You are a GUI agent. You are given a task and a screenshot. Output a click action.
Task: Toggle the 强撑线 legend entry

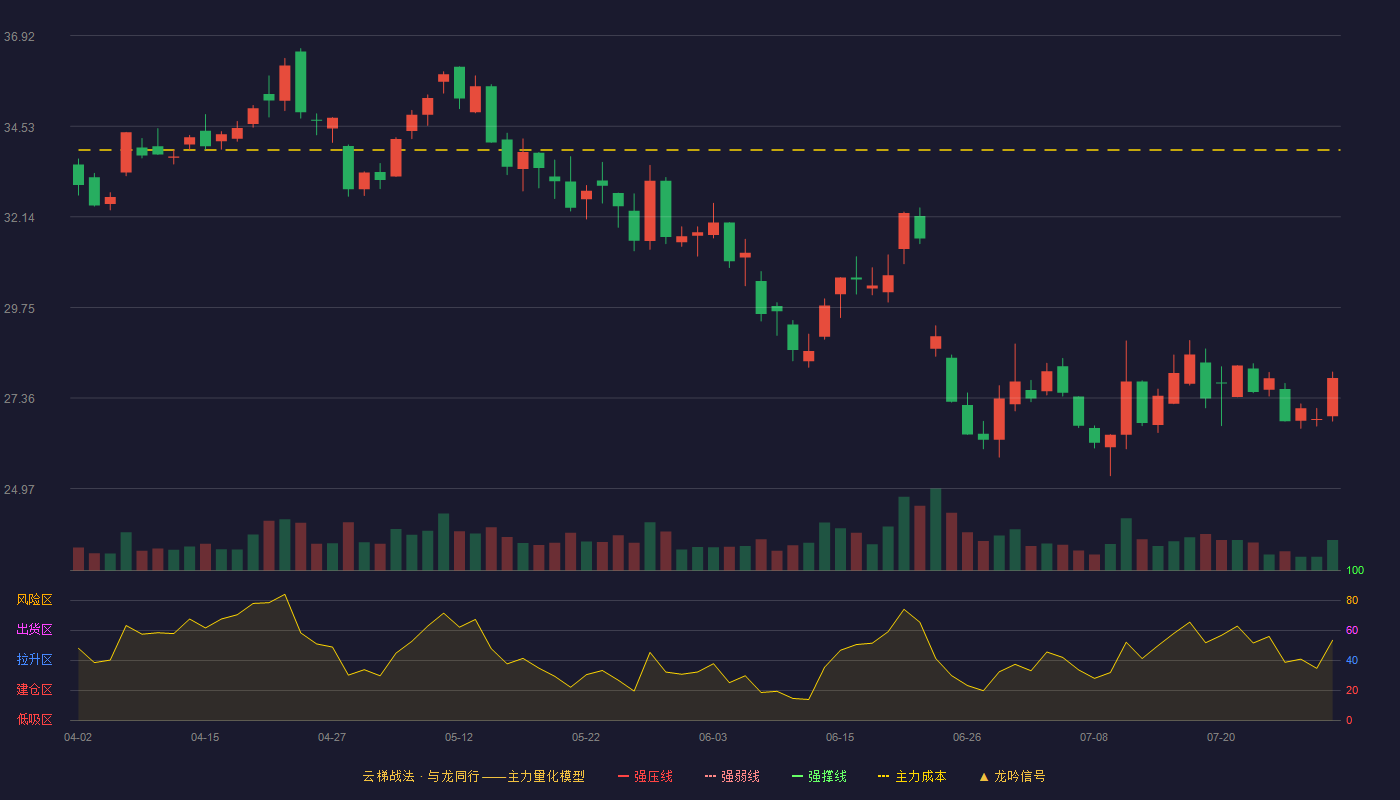(819, 776)
